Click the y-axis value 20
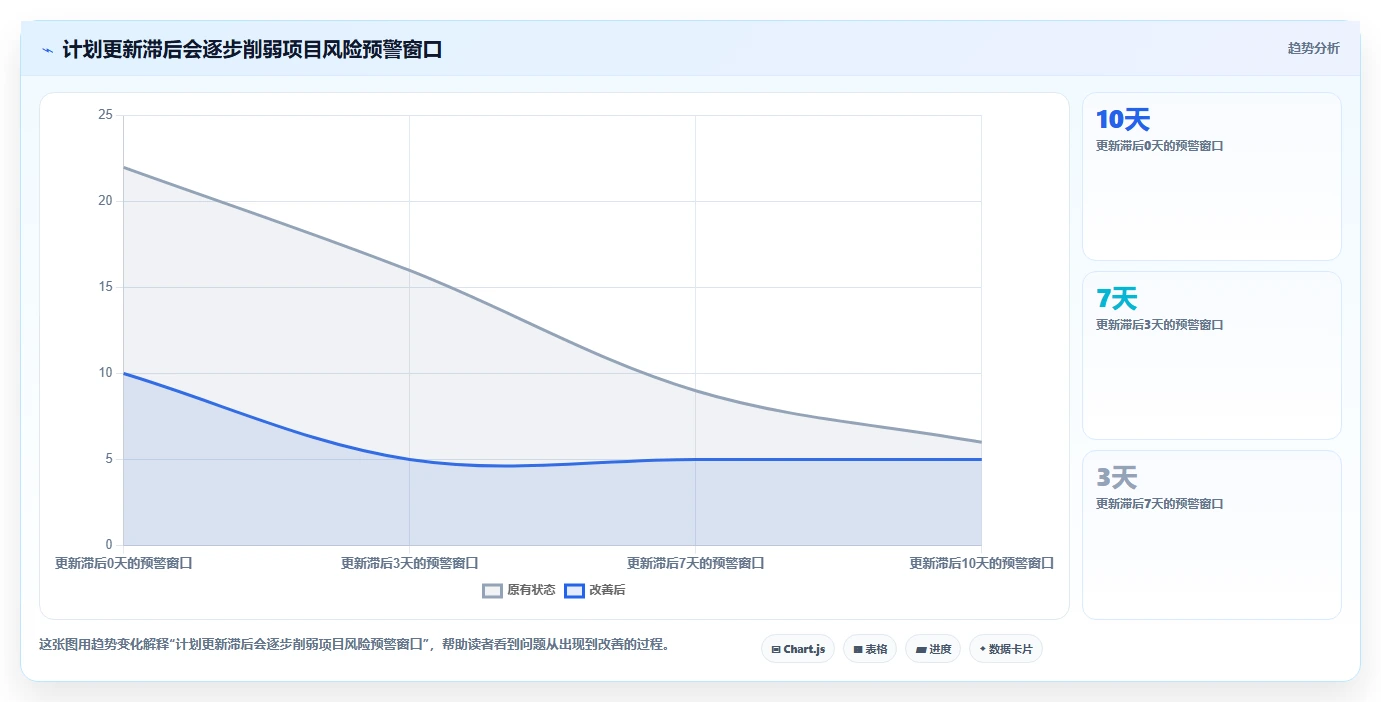 pos(105,201)
